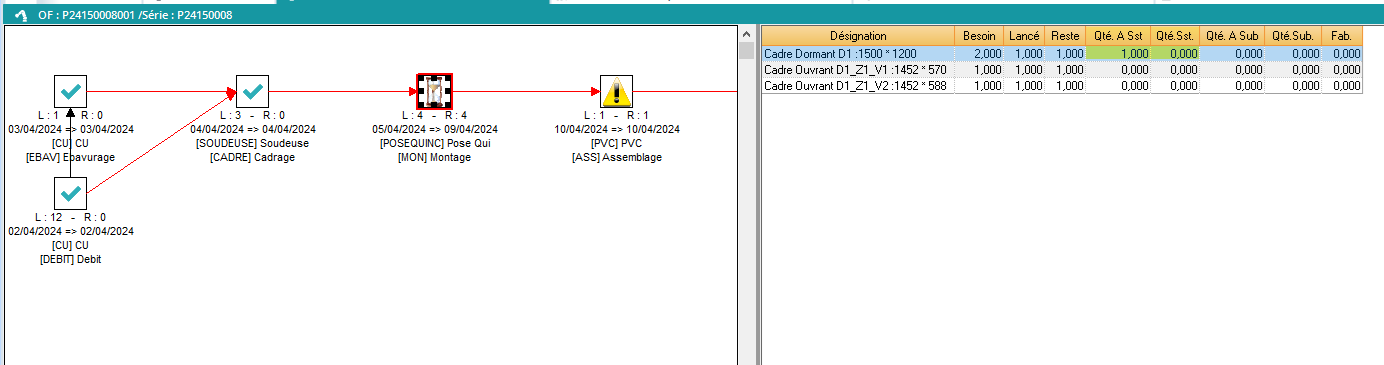
Task: Sort by the Reste column header
Action: [x=1065, y=36]
